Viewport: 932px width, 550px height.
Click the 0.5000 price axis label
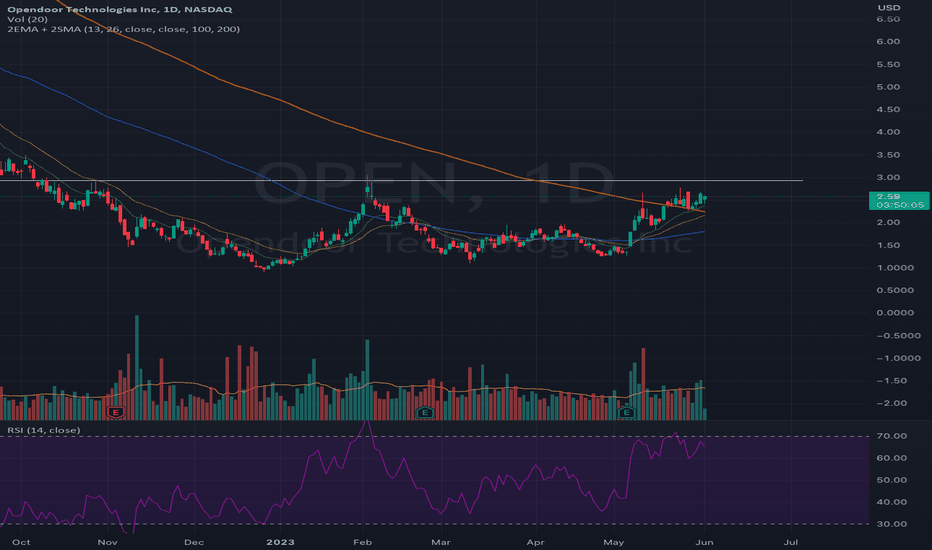click(x=895, y=290)
